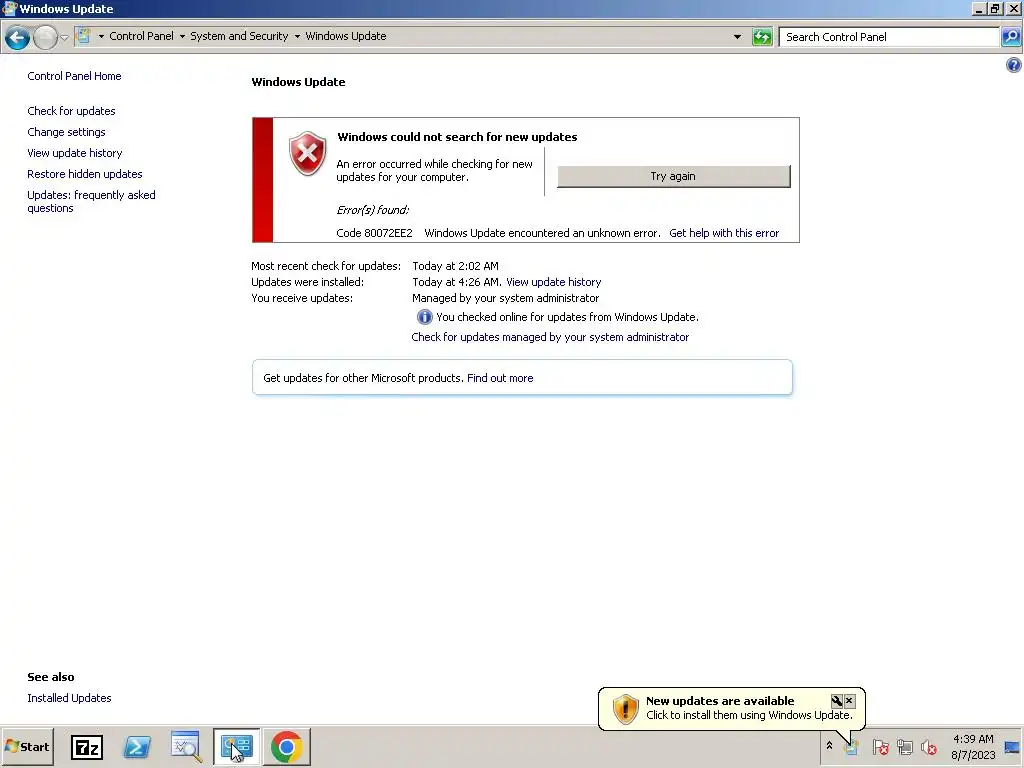Launch 7-Zip from the taskbar
This screenshot has height=768, width=1024.
pos(87,747)
